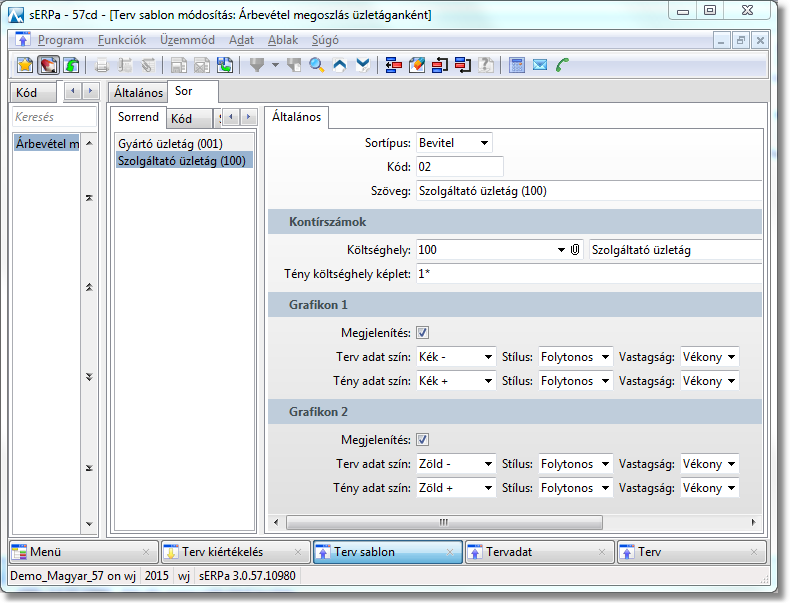Image resolution: width=790 pixels, height=605 pixels.
Task: Switch to the outer Általános tab
Action: pyautogui.click(x=138, y=92)
